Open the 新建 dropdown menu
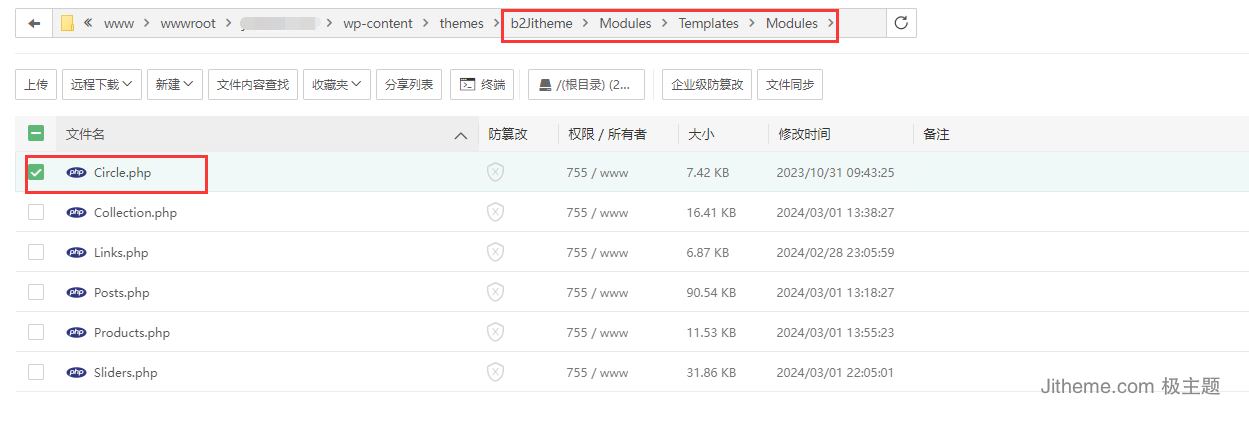The width and height of the screenshot is (1249, 423). click(x=174, y=85)
